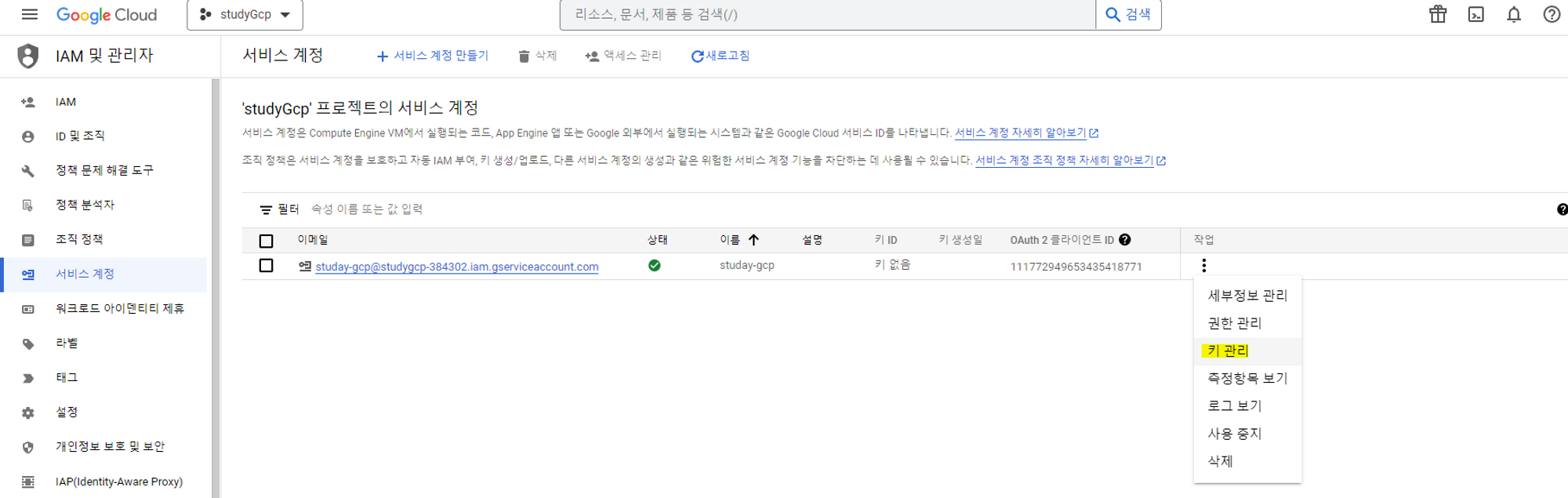This screenshot has height=498, width=1568.
Task: Sort by 이메일 column header
Action: pos(312,240)
